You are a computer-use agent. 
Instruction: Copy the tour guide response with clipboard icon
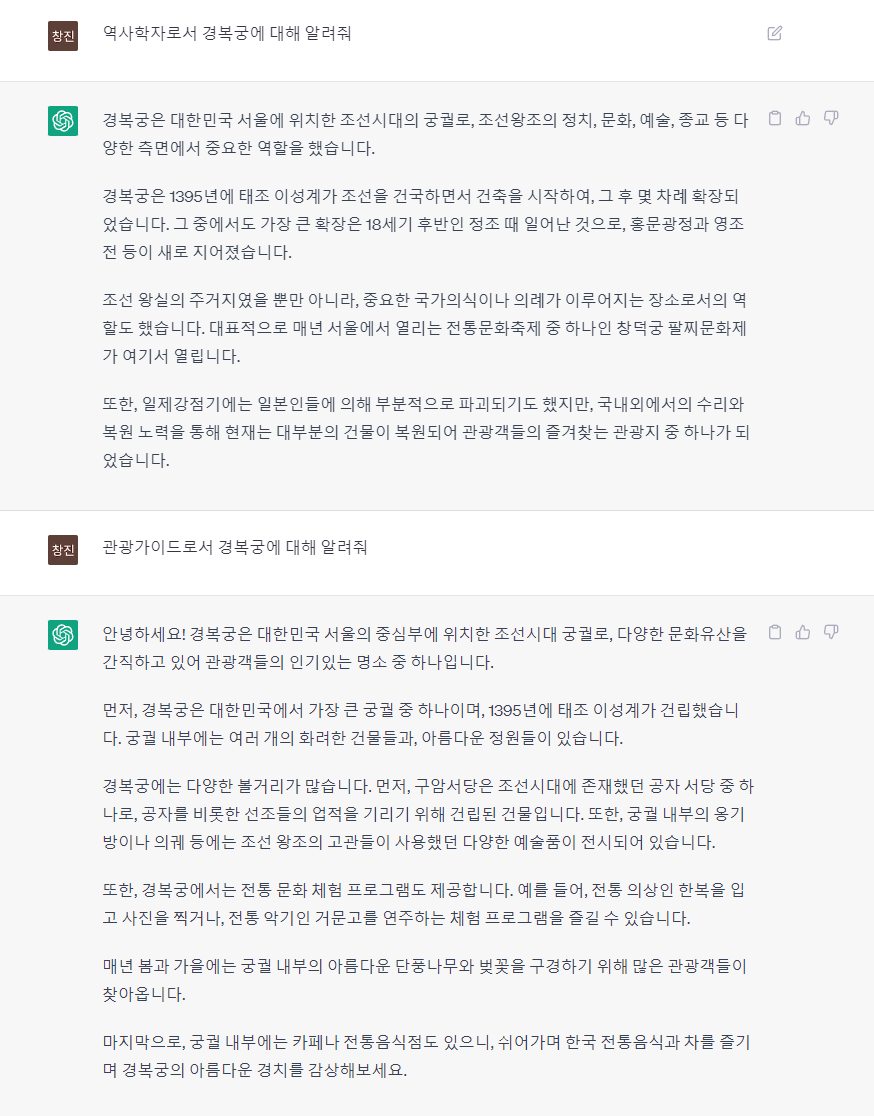pos(775,632)
